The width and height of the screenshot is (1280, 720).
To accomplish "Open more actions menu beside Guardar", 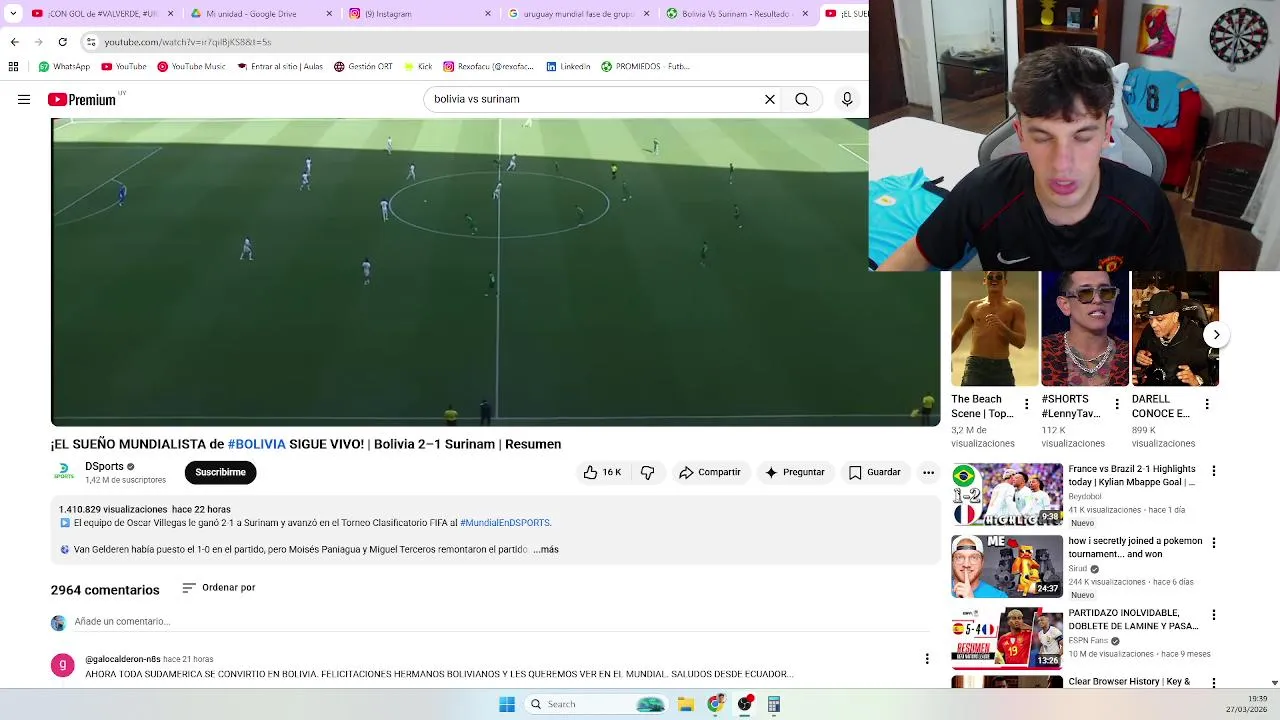I will (x=928, y=472).
